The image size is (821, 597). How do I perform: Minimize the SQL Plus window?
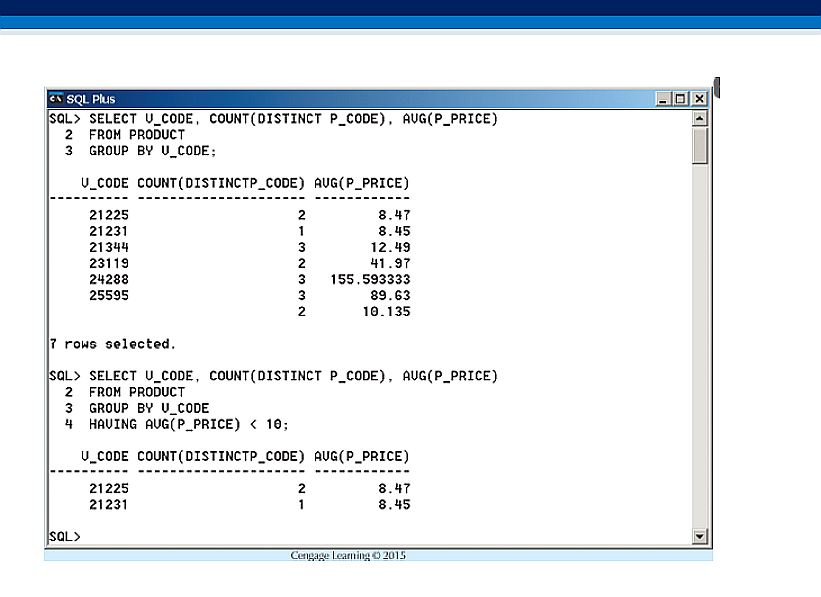point(664,99)
